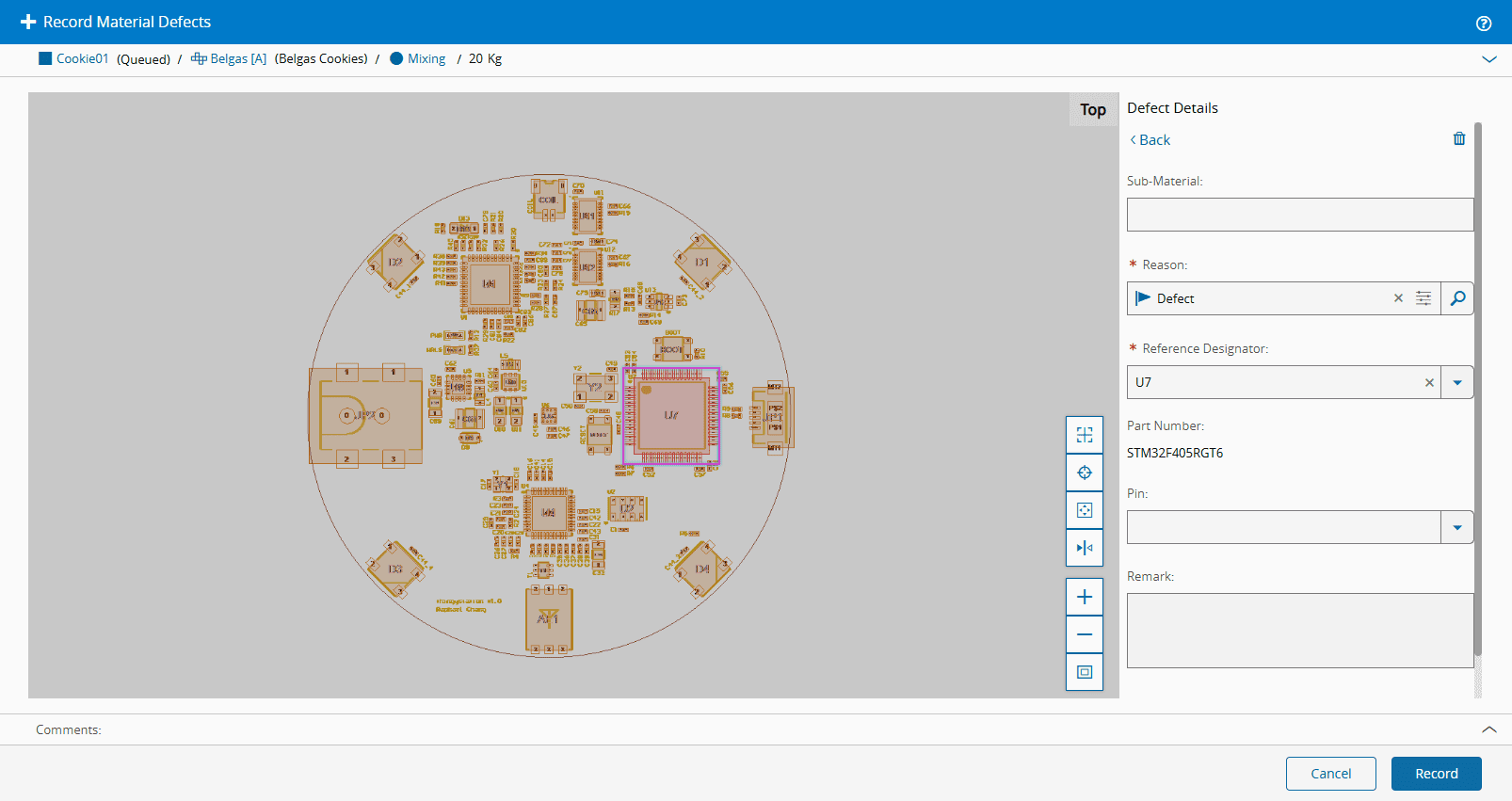The width and height of the screenshot is (1512, 801).
Task: Click inside the Remark text area
Action: tap(1299, 631)
